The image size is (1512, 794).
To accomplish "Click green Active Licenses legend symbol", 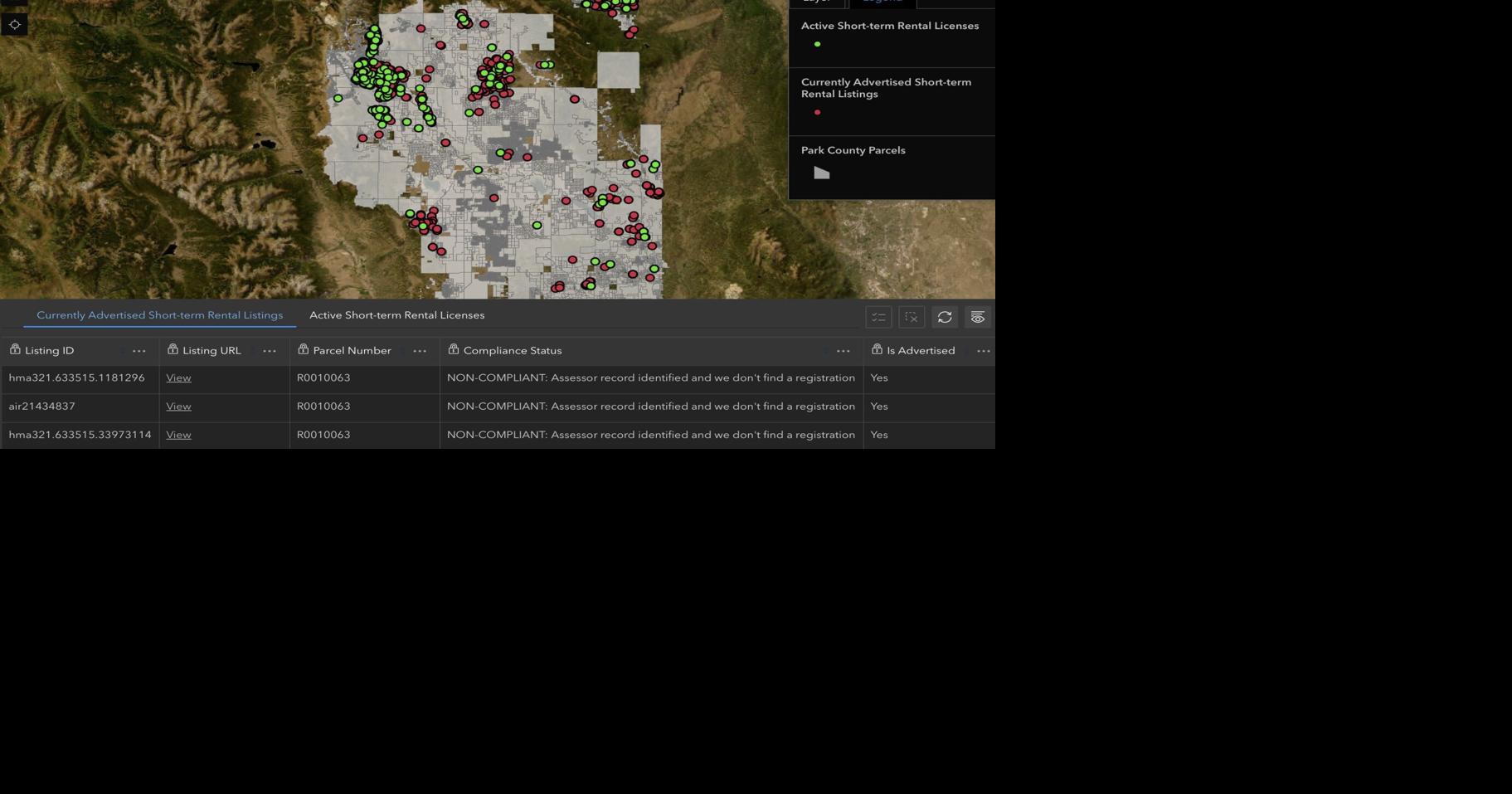I will (817, 45).
